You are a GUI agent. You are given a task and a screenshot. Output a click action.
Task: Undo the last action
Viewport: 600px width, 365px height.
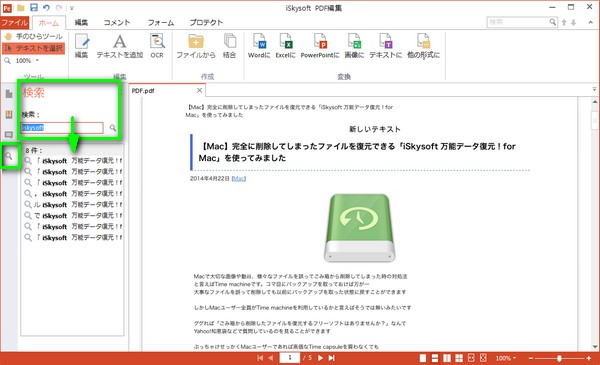[x=46, y=8]
